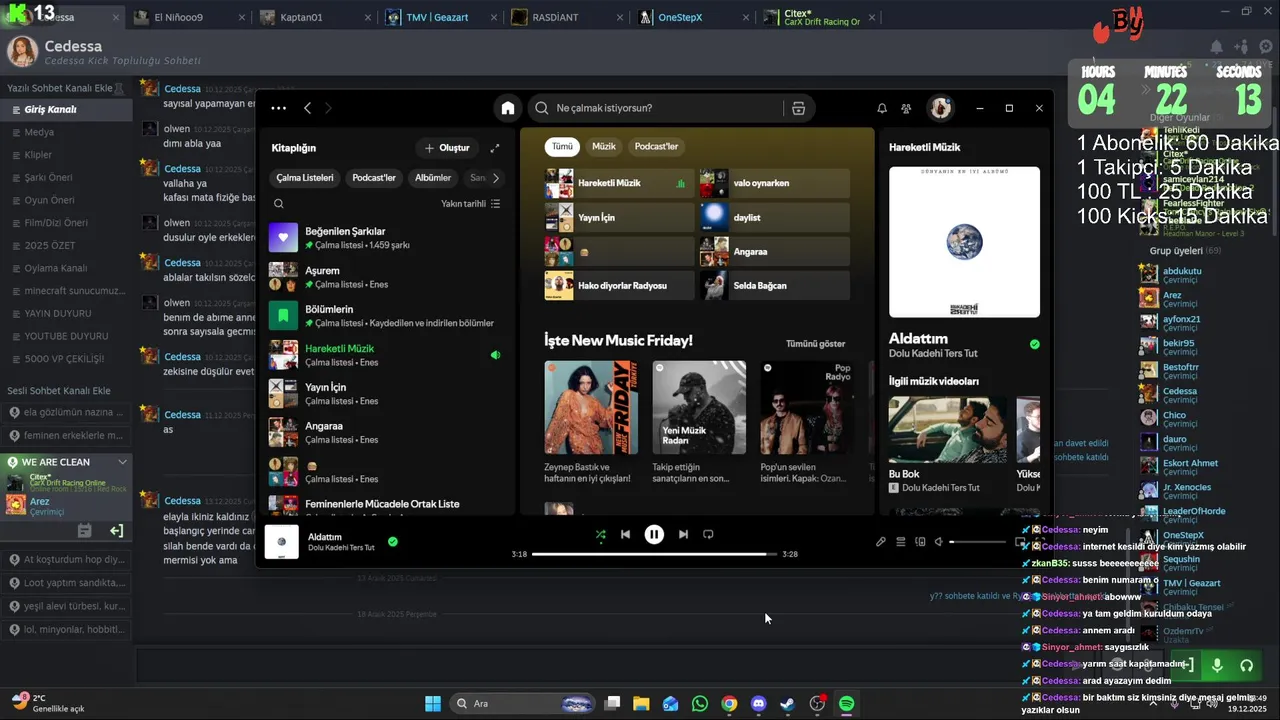Screen dimensions: 1280x720
Task: Select the 'Tümü' filter chip
Action: tap(562, 146)
